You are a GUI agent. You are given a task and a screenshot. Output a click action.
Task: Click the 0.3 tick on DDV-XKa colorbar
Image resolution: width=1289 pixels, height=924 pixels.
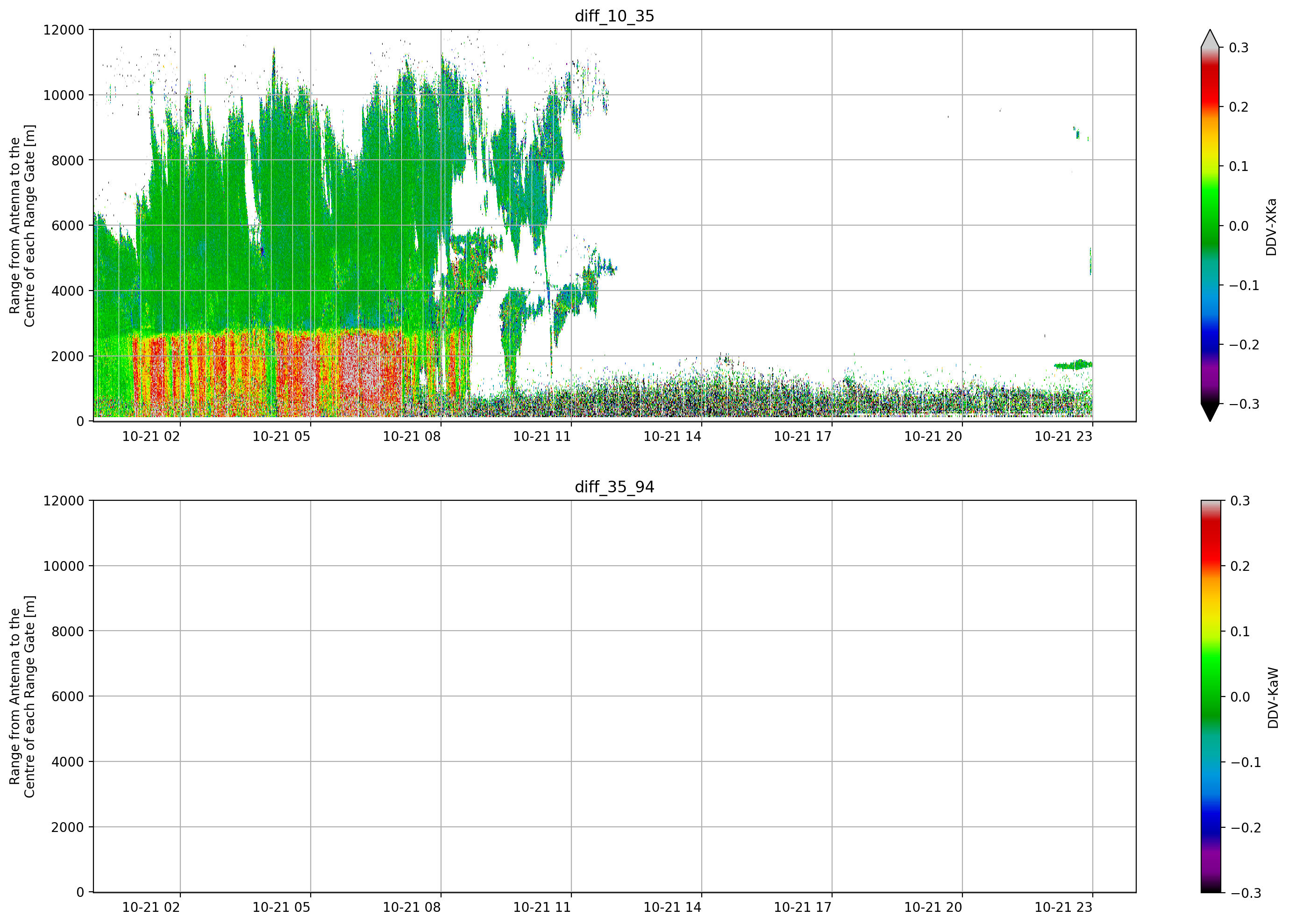point(1239,48)
